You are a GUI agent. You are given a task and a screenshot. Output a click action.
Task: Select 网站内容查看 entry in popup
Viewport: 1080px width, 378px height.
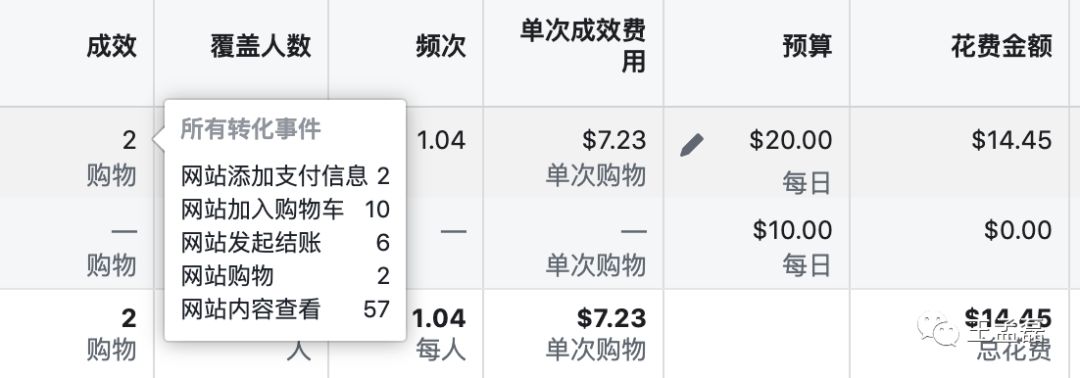285,309
